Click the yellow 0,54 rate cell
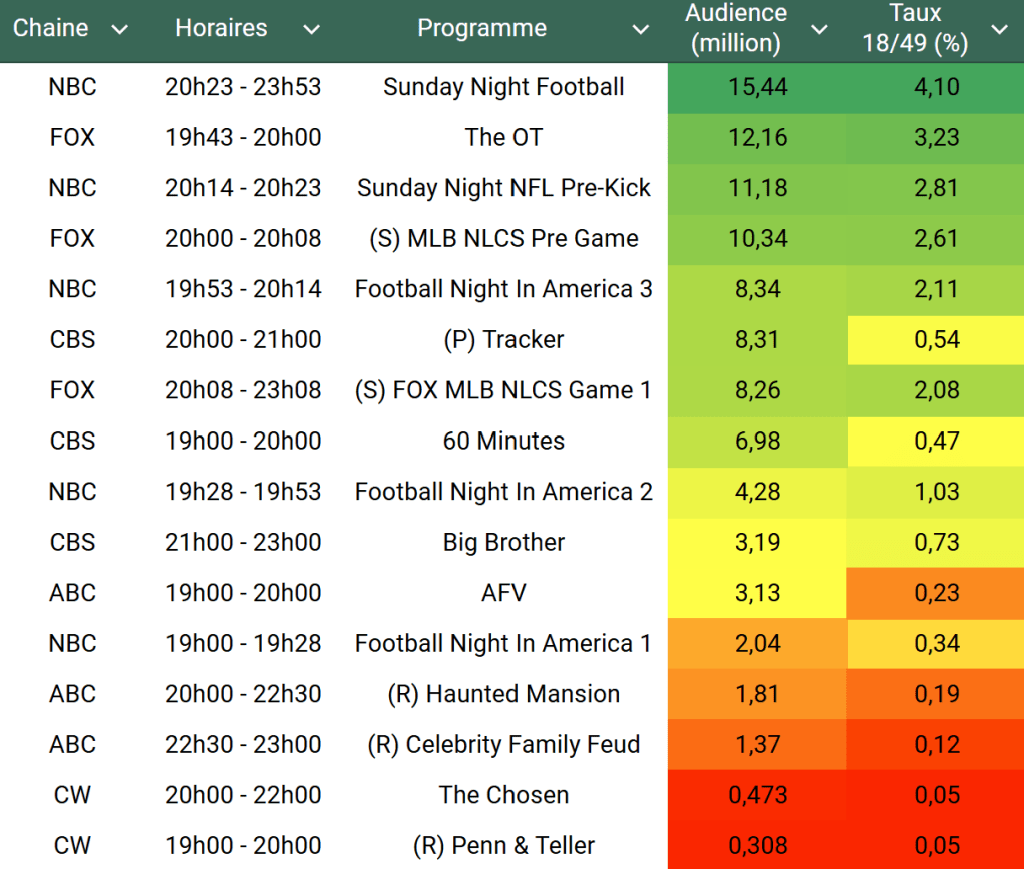1024x869 pixels. 936,340
